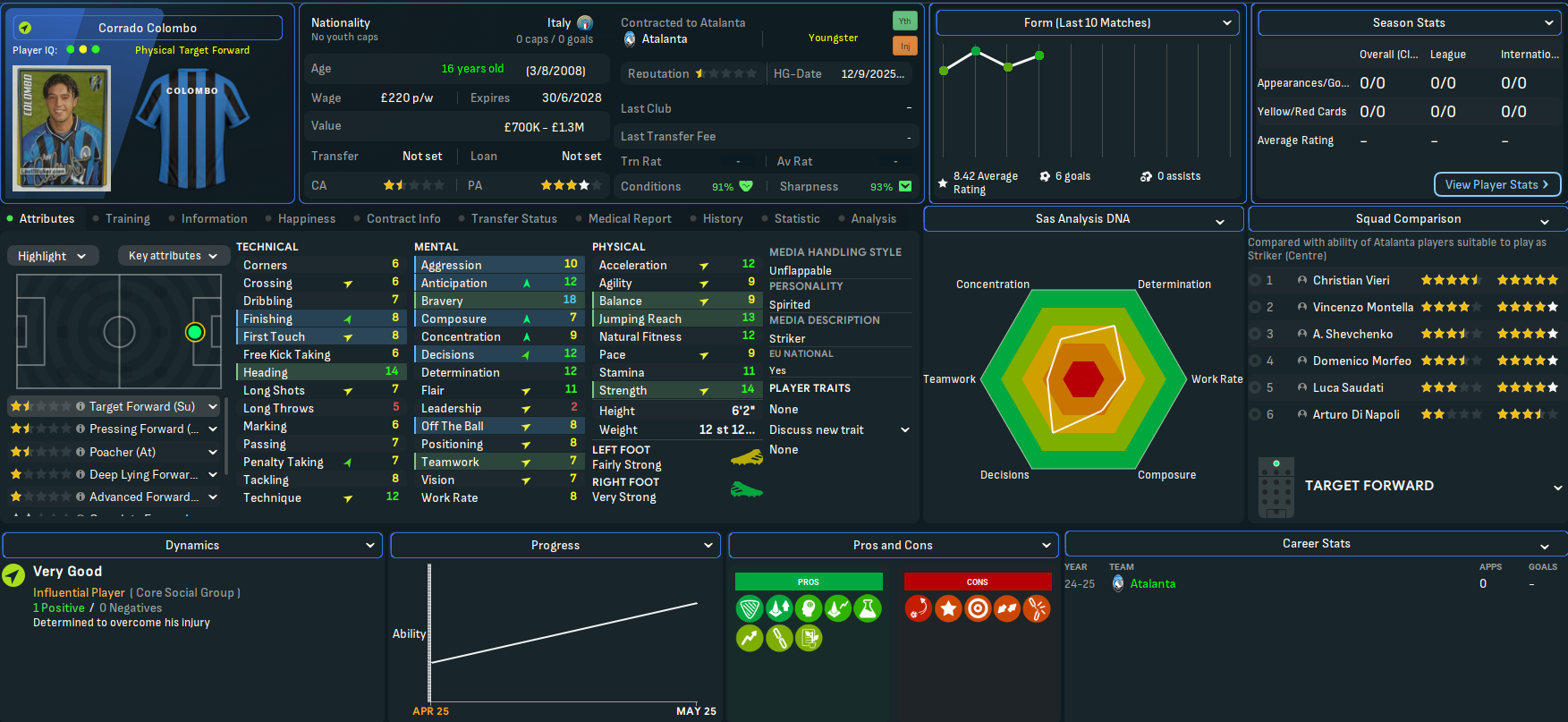
Task: Click the green heart Conditions icon
Action: [x=746, y=186]
